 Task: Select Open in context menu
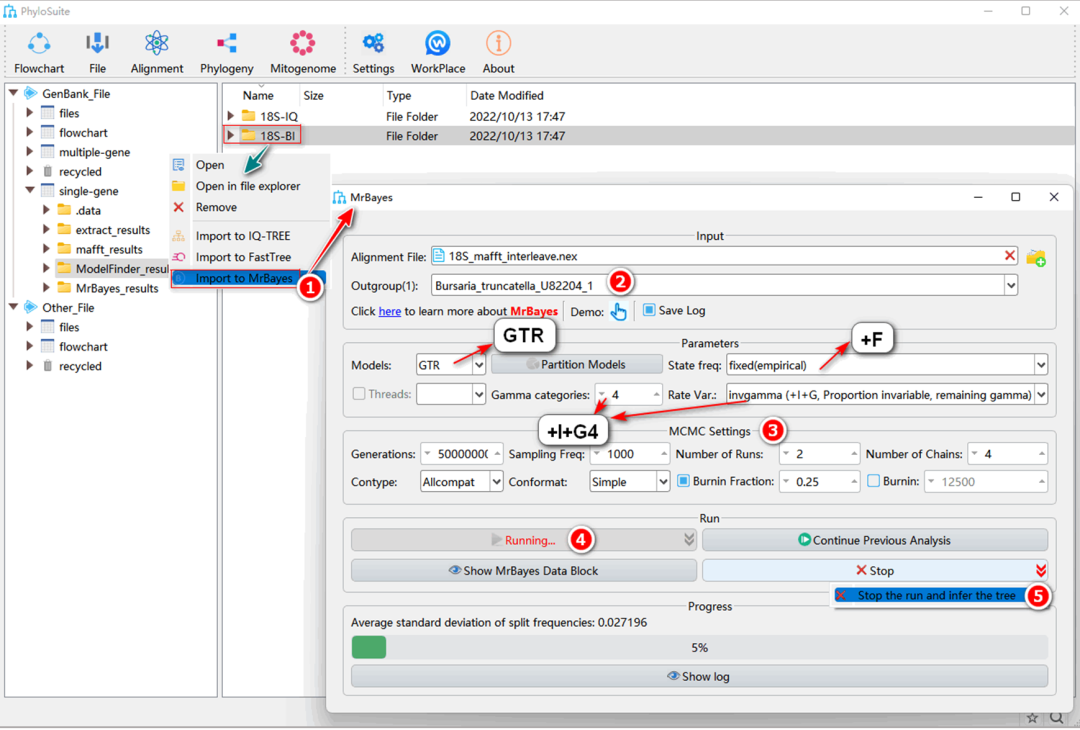(x=249, y=165)
